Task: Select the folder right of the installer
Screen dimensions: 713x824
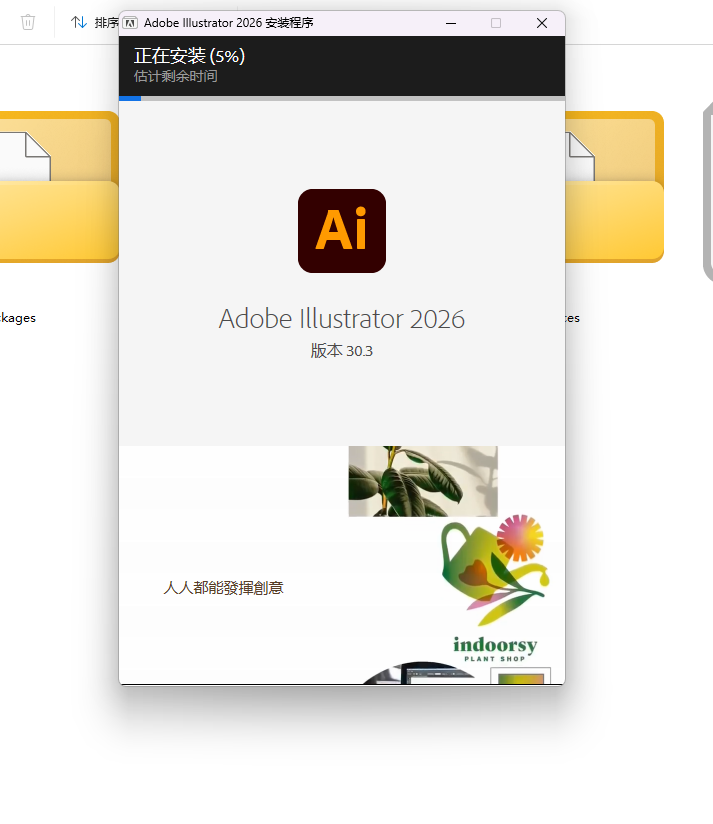Action: click(615, 187)
